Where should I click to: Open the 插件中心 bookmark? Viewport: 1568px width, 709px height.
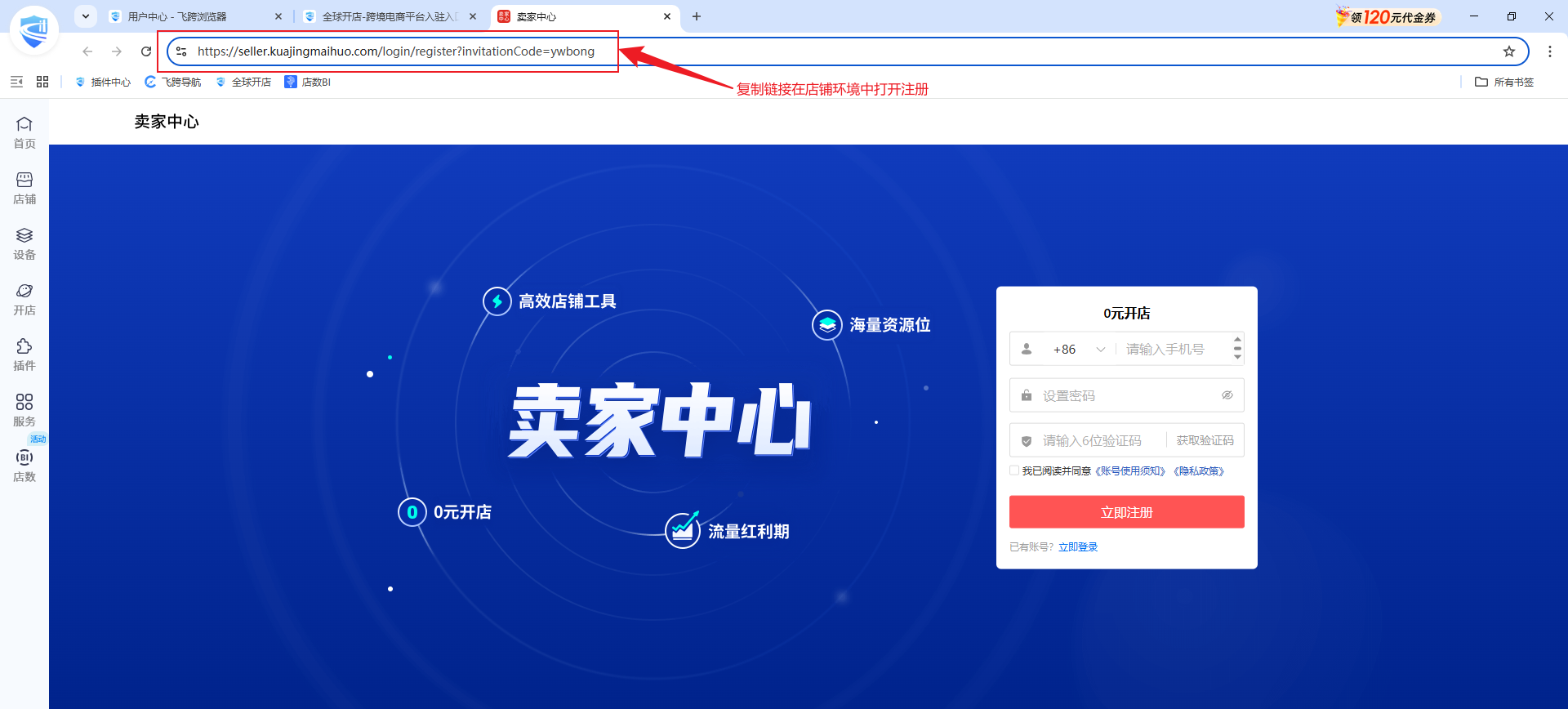[x=103, y=82]
